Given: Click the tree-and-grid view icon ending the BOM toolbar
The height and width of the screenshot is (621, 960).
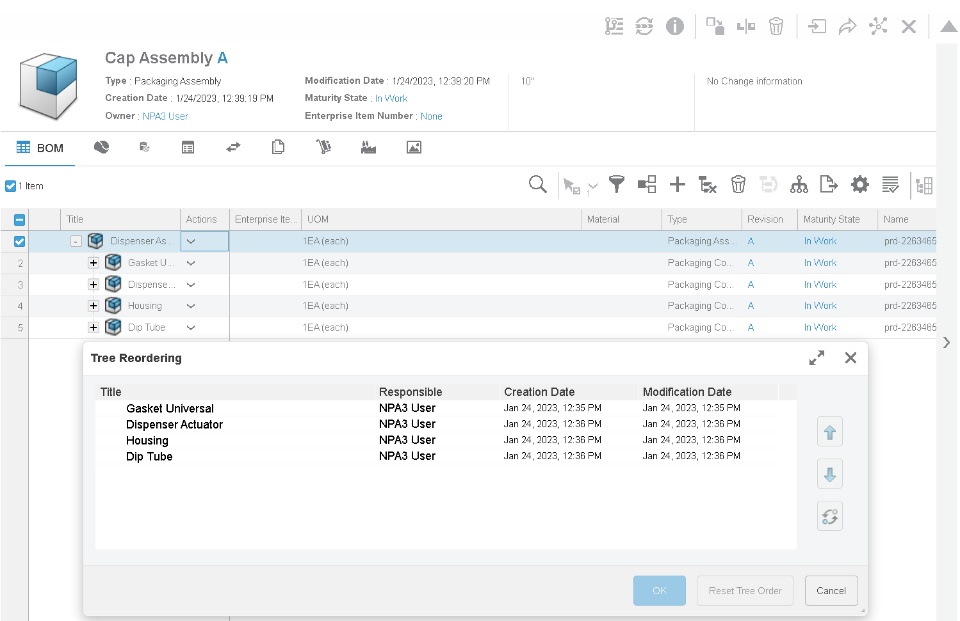Looking at the screenshot, I should 924,185.
